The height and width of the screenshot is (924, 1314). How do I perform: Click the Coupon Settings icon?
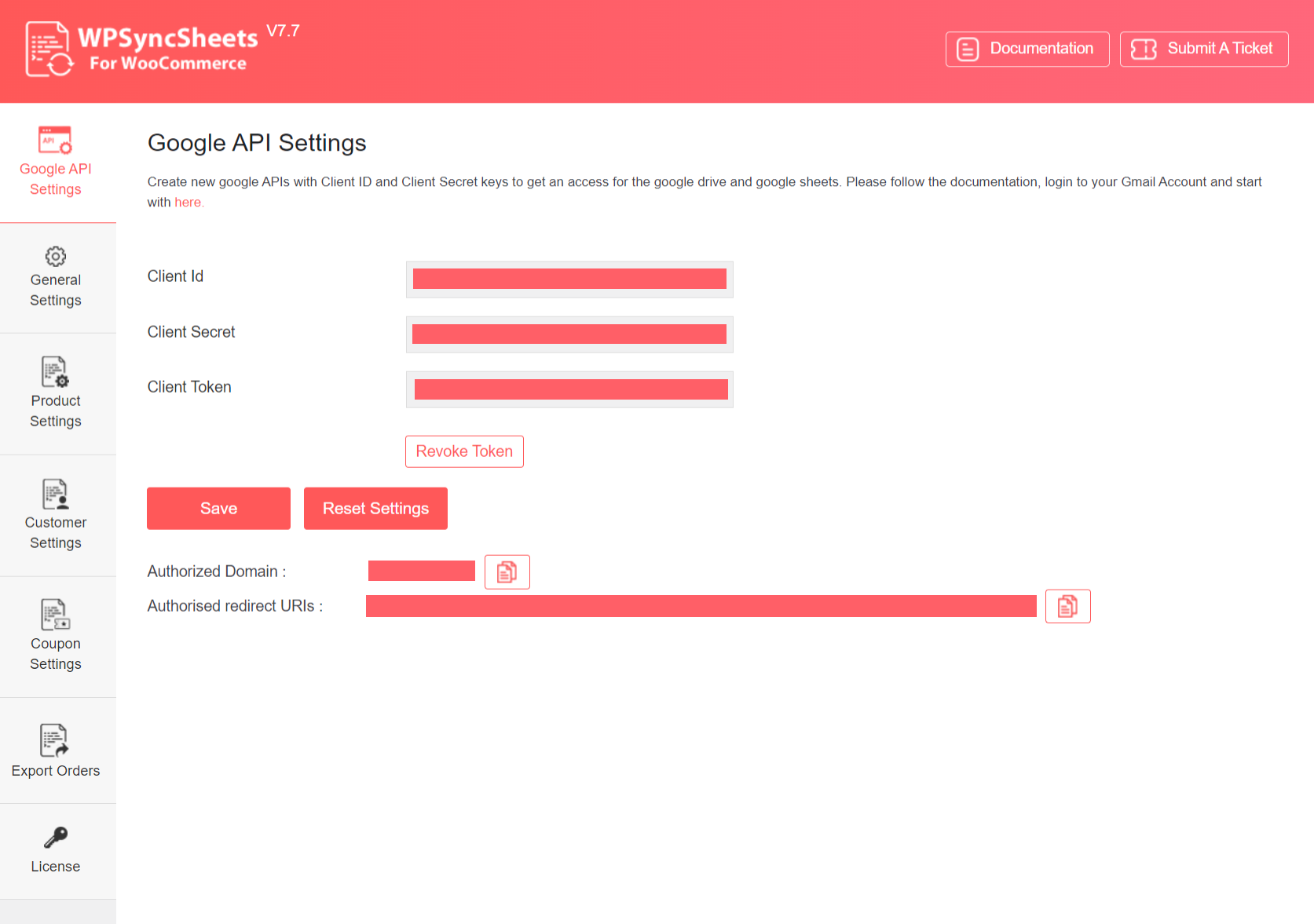tap(55, 615)
